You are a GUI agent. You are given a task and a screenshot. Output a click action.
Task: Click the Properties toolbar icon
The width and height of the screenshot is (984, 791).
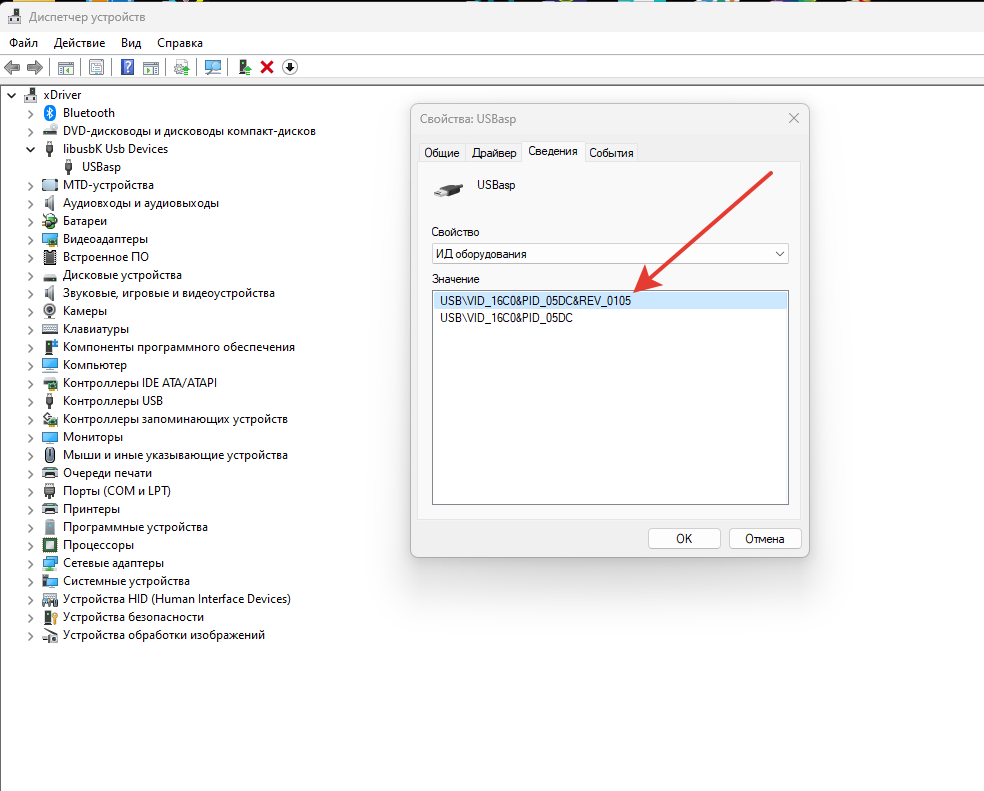coord(96,67)
